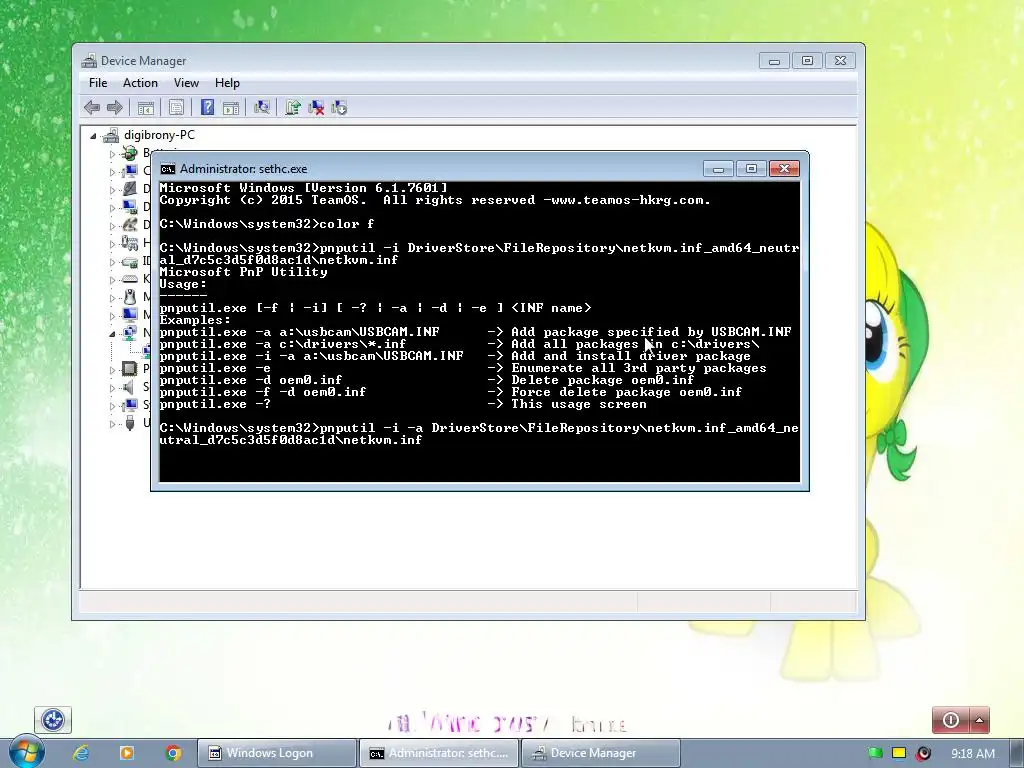The height and width of the screenshot is (768, 1024).
Task: Expand the human interface devices arrow
Action: (112, 244)
